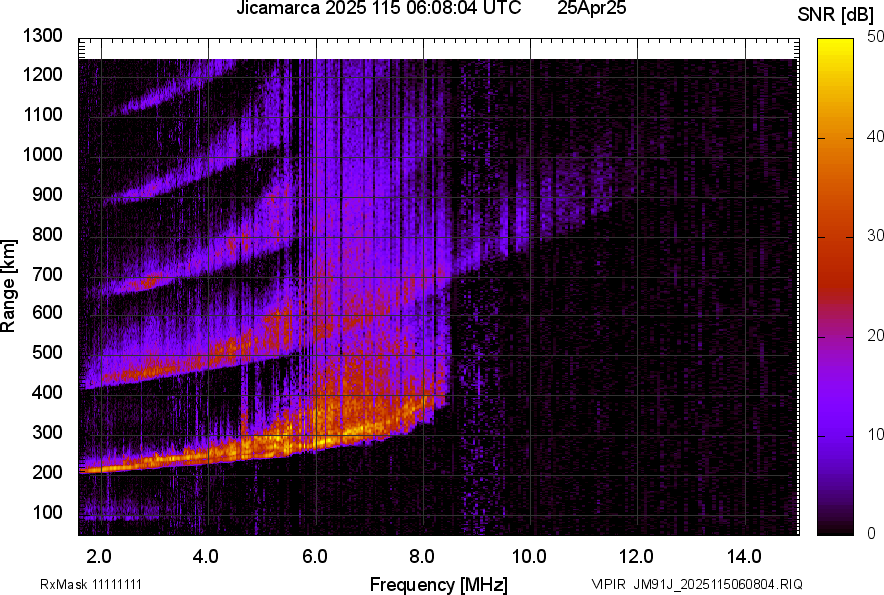Click the 'RxMask 11111111' footer text

pyautogui.click(x=91, y=584)
